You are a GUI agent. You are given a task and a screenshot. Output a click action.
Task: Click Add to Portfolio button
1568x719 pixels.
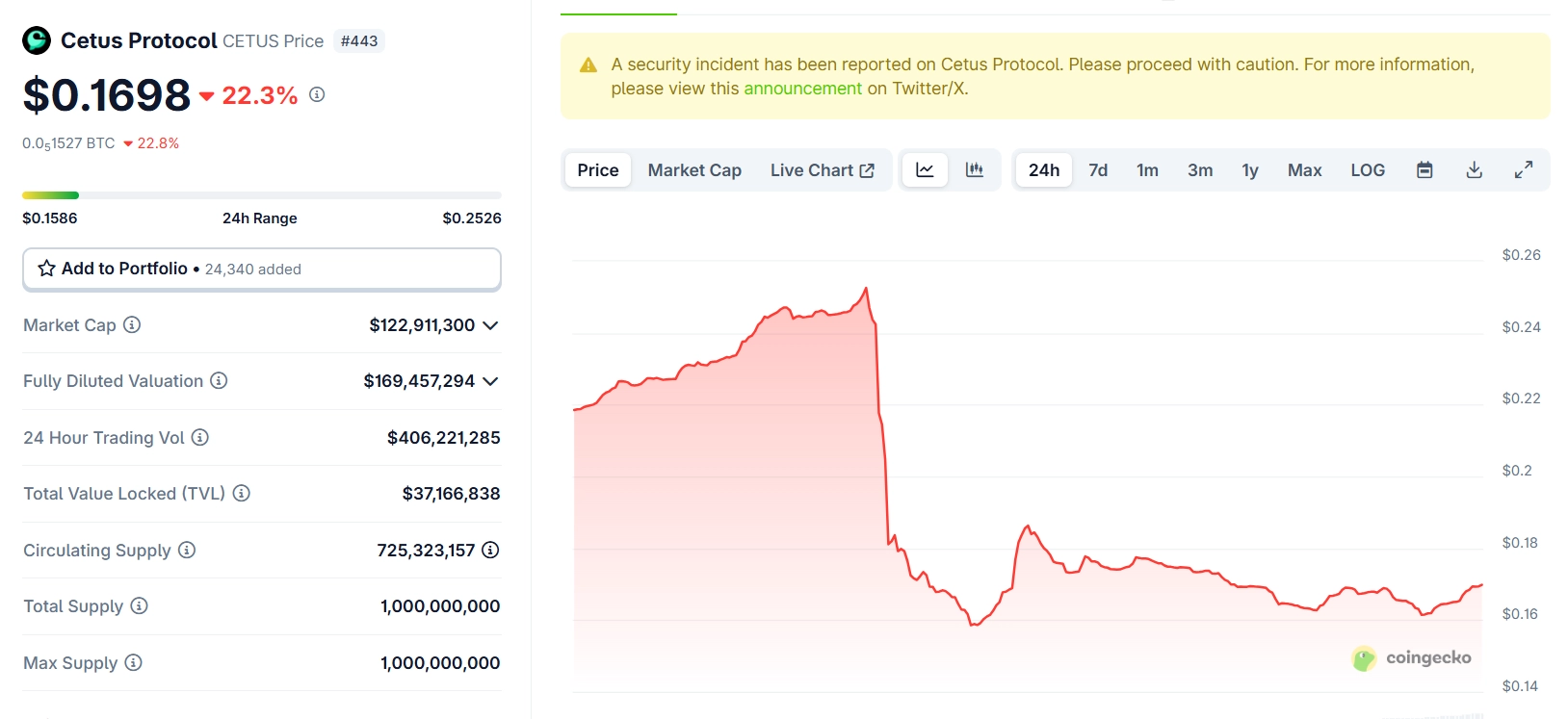(x=261, y=269)
